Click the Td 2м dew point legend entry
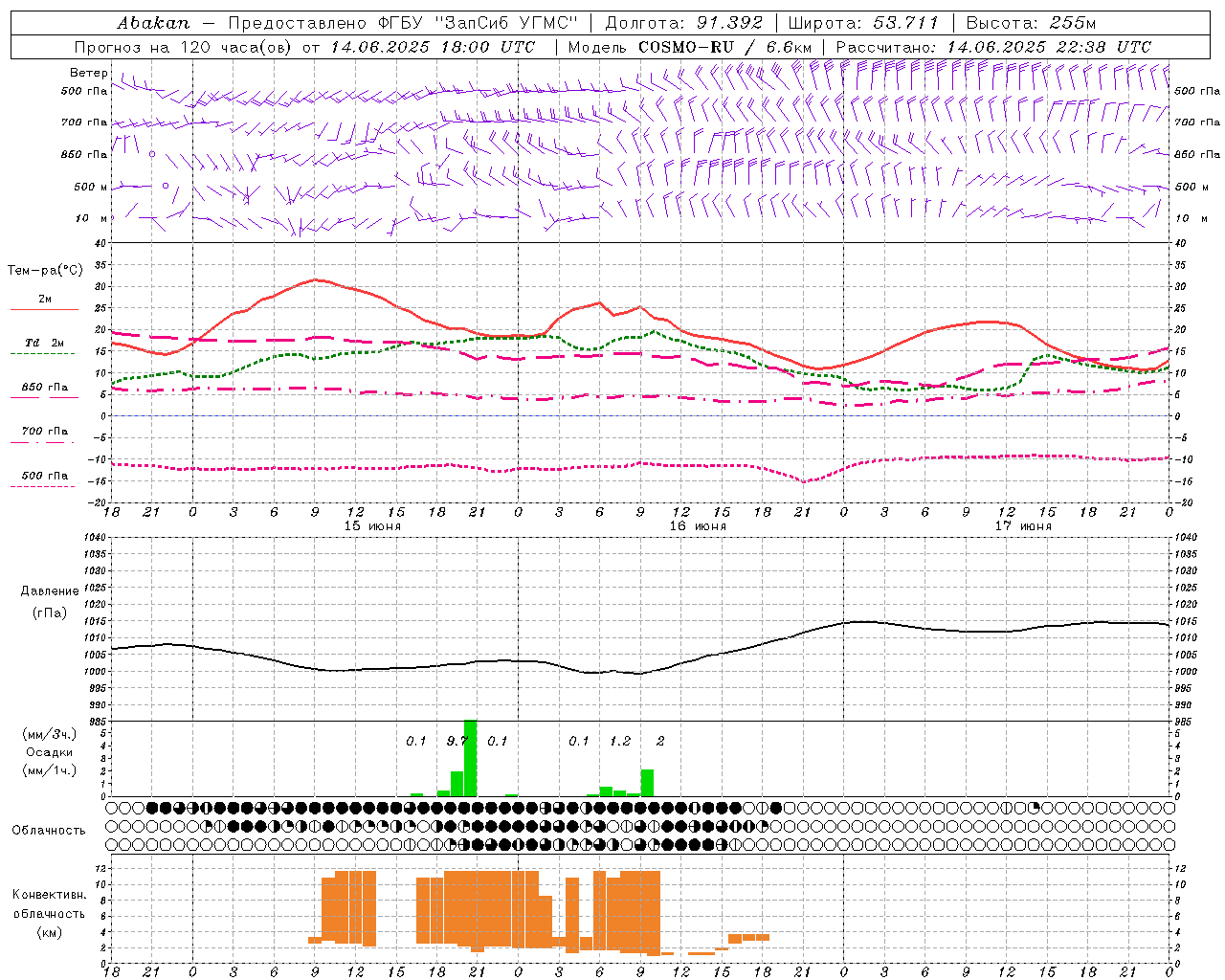Image resolution: width=1225 pixels, height=980 pixels. [45, 343]
